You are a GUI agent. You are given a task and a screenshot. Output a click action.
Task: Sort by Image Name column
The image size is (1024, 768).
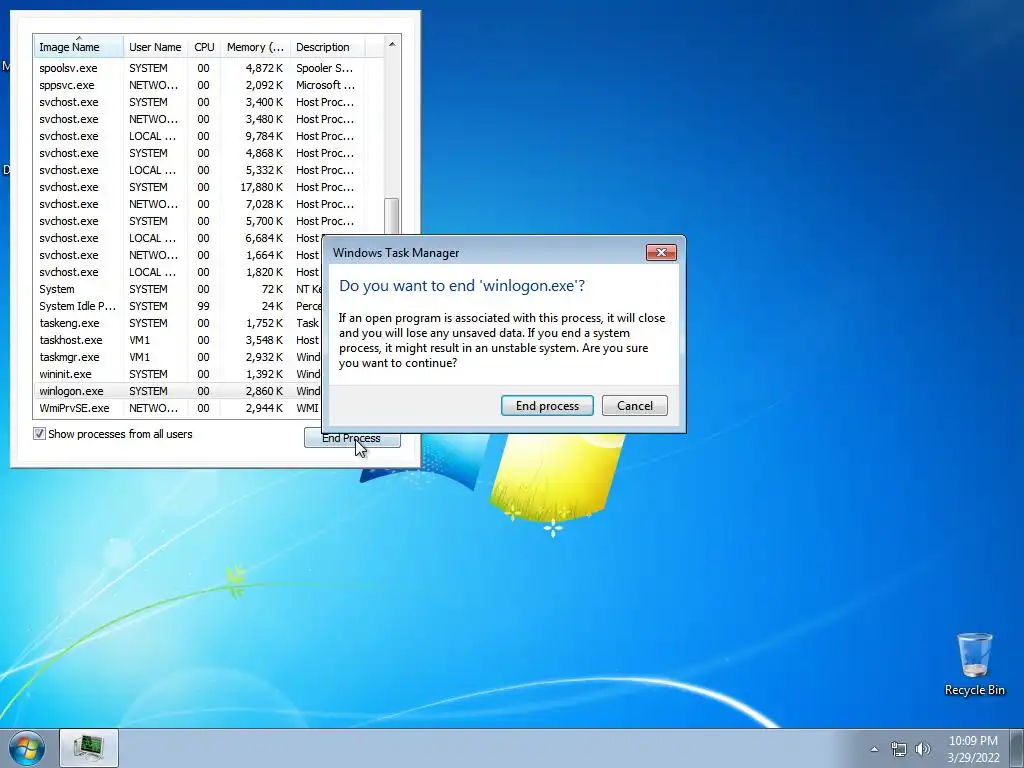tap(78, 47)
